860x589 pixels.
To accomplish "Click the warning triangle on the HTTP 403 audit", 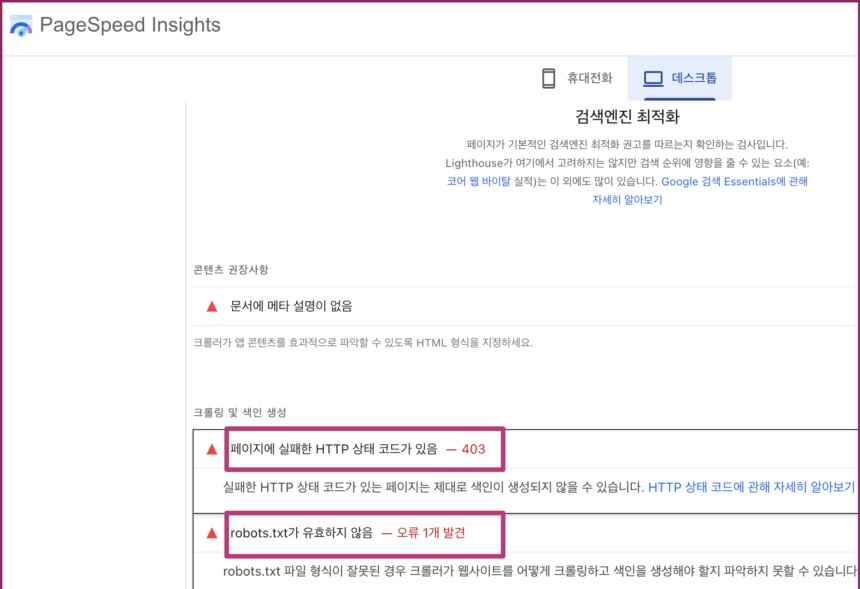I will (x=210, y=449).
